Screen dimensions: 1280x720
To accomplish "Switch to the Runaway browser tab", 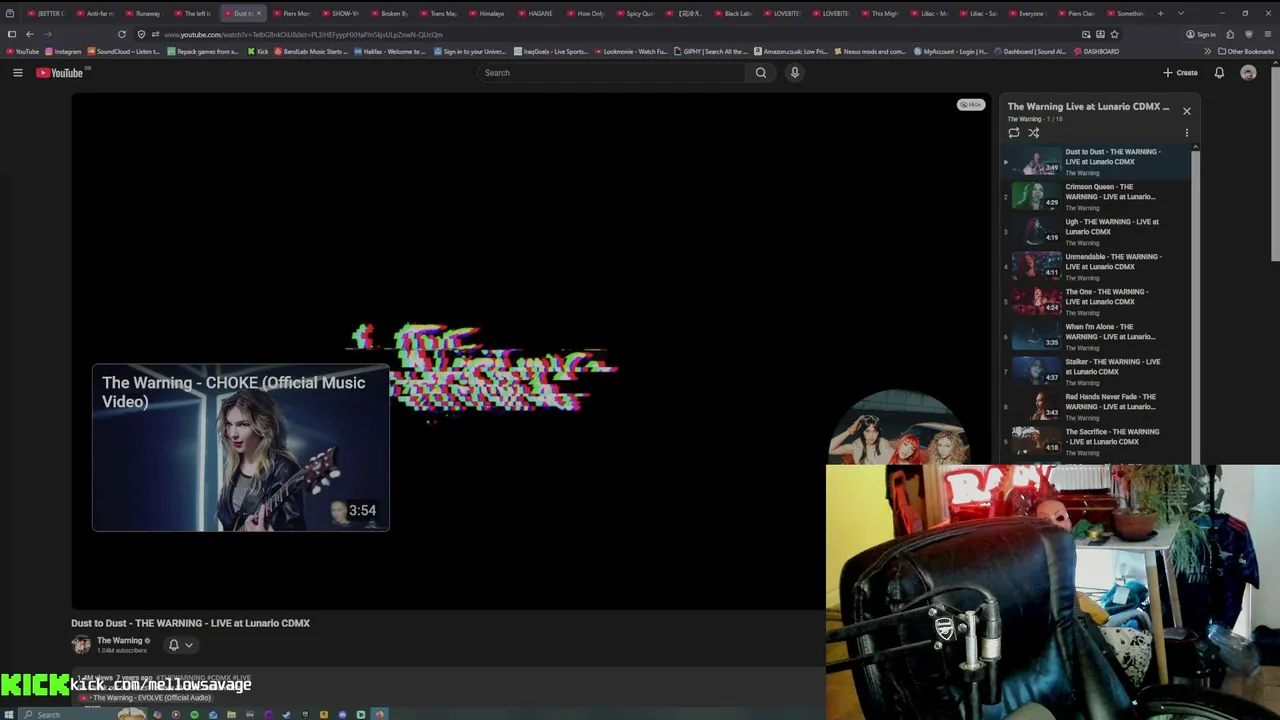I will (145, 13).
